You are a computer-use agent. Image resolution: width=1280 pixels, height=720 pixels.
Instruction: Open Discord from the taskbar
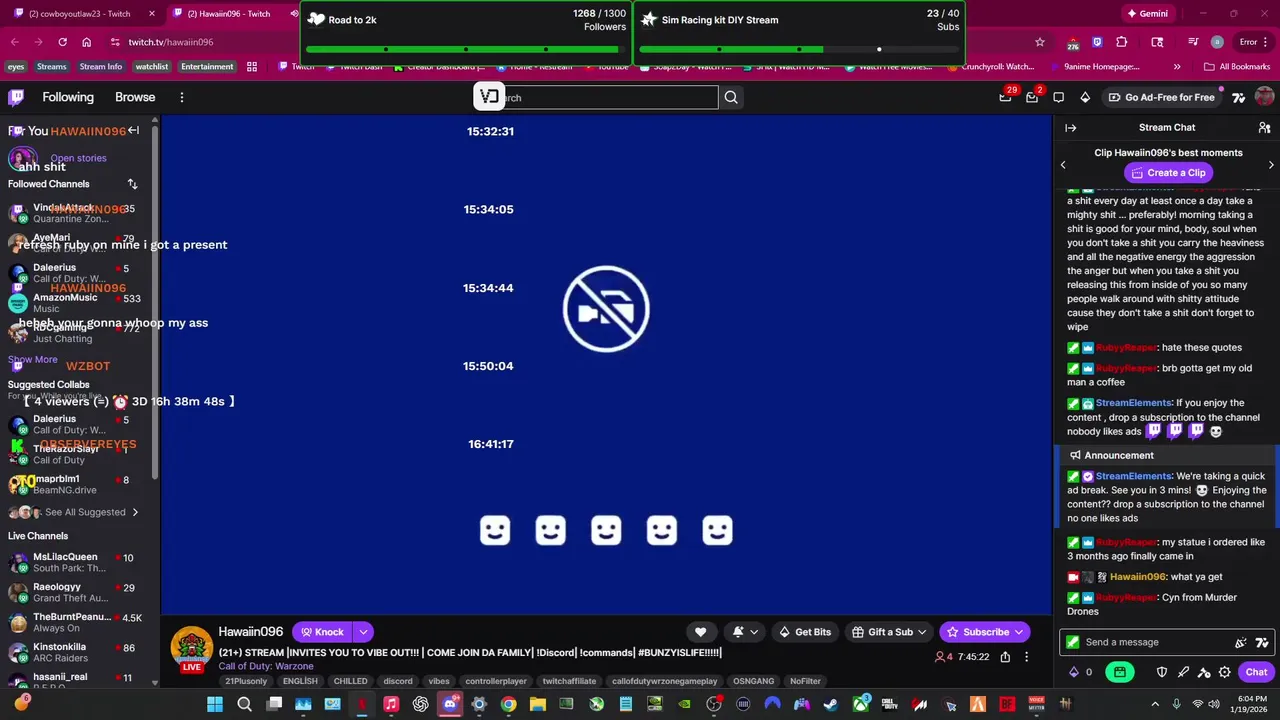(x=450, y=704)
